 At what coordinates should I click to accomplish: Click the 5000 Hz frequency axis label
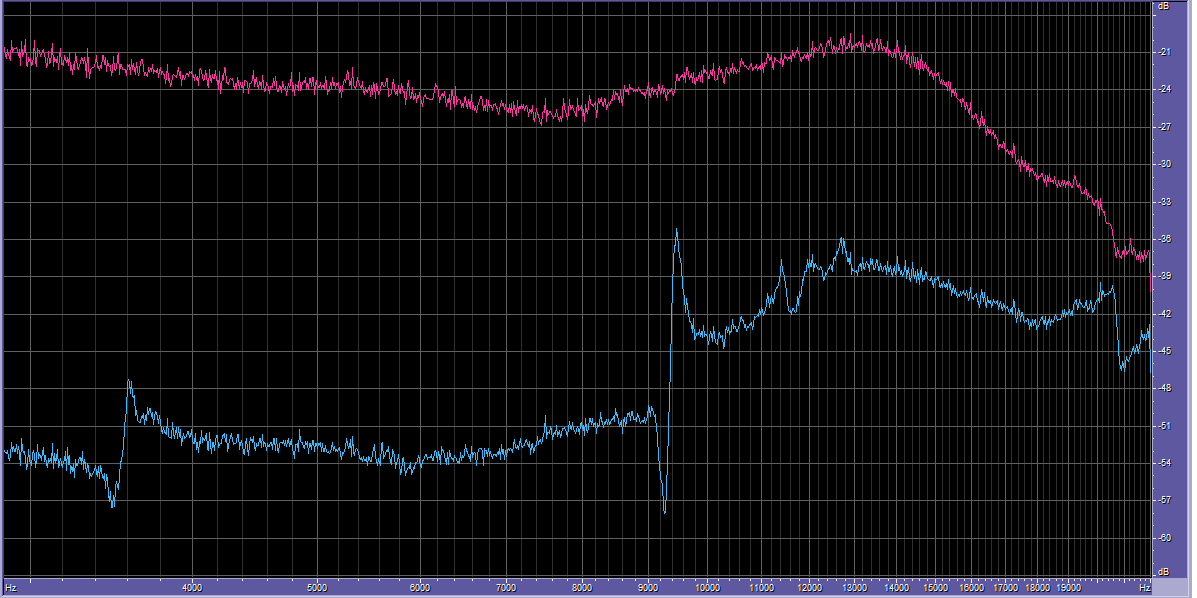click(317, 587)
